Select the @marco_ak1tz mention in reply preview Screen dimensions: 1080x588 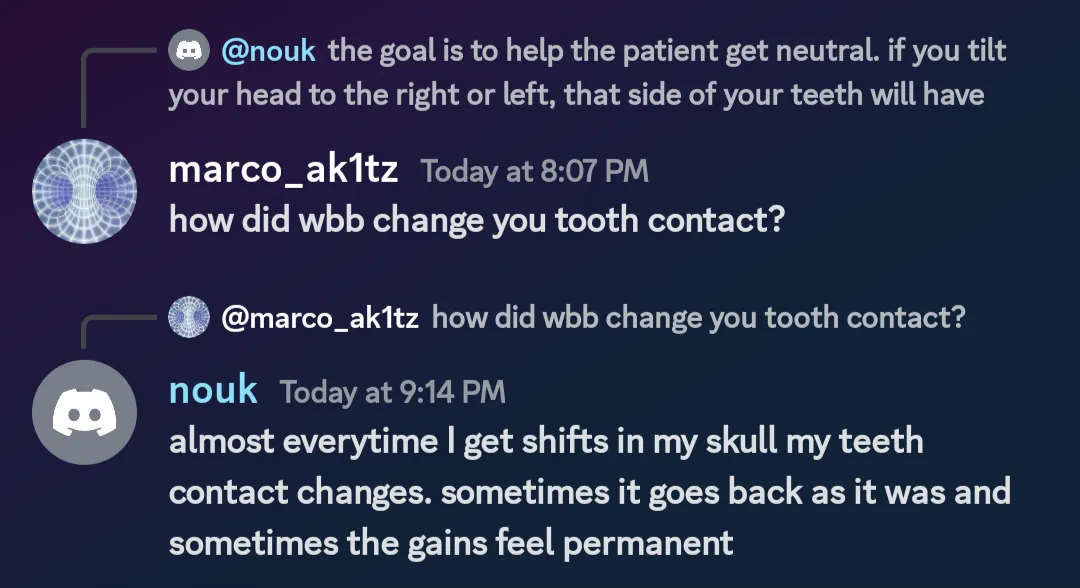pos(320,317)
